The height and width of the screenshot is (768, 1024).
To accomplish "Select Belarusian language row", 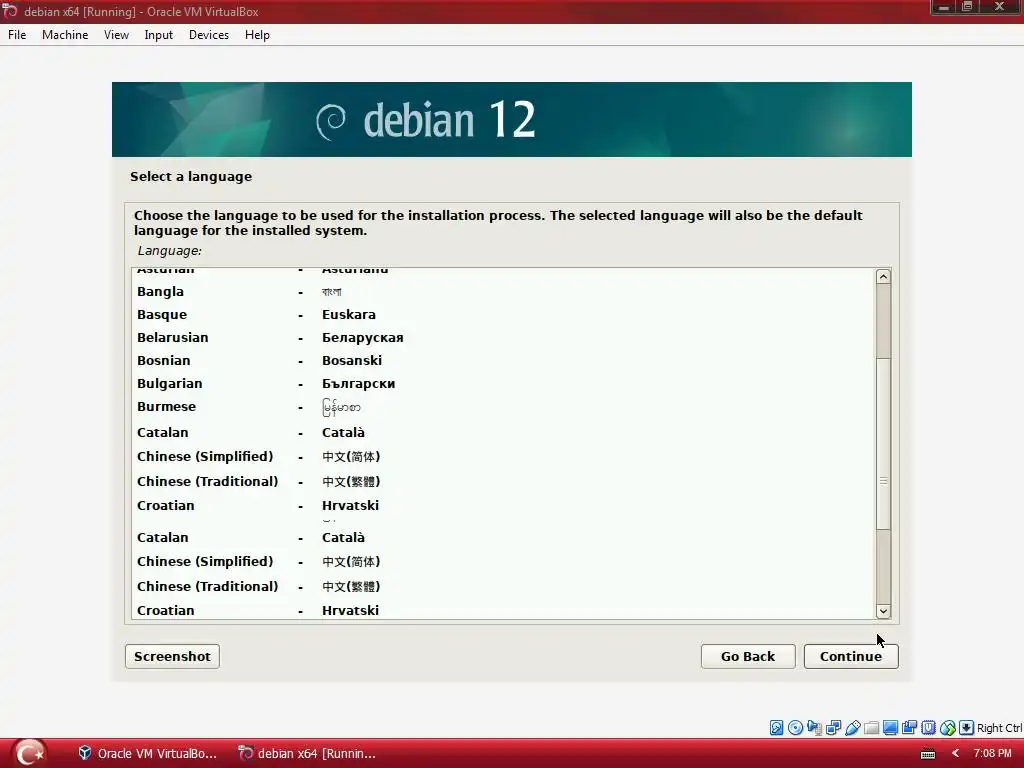I will pyautogui.click(x=503, y=338).
